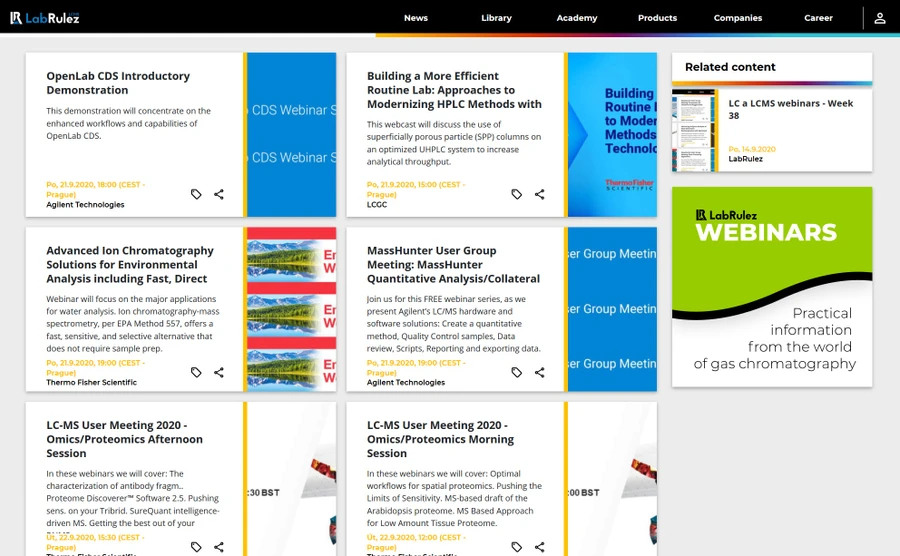
Task: Open Advanced Ion Chromatography Solutions title
Action: 130,265
